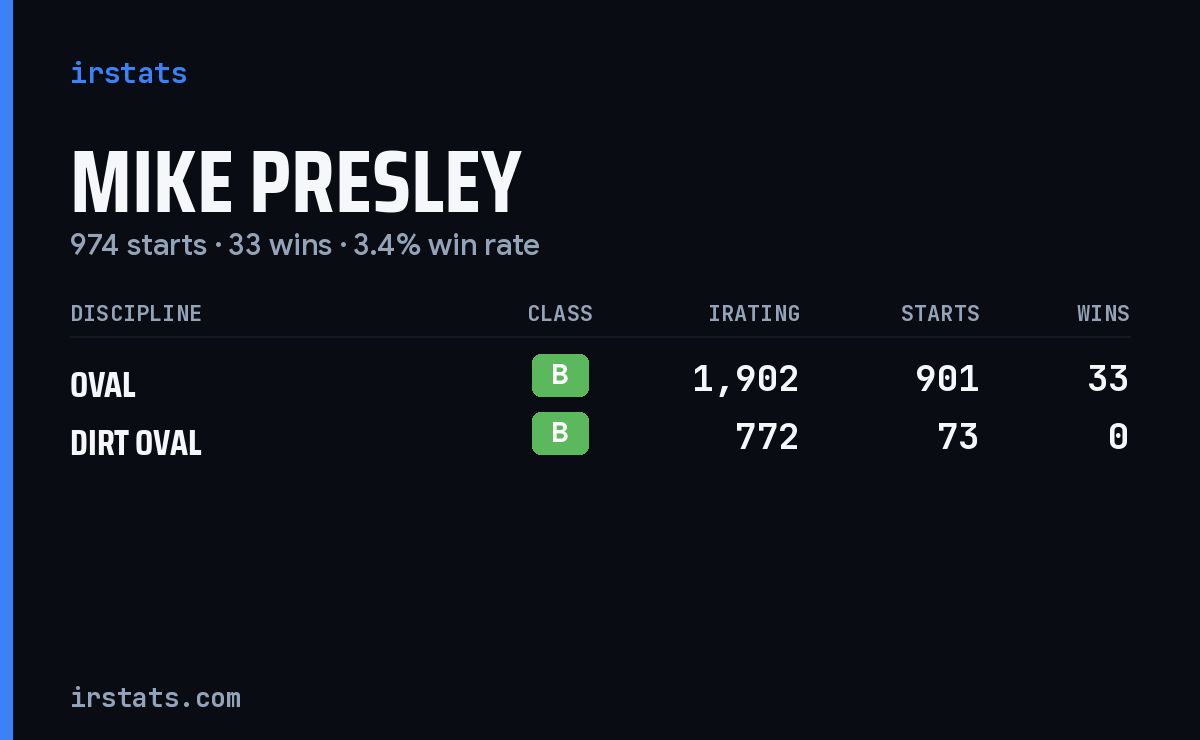Click the Dirt Oval starts value 73
1200x740 pixels.
(958, 437)
